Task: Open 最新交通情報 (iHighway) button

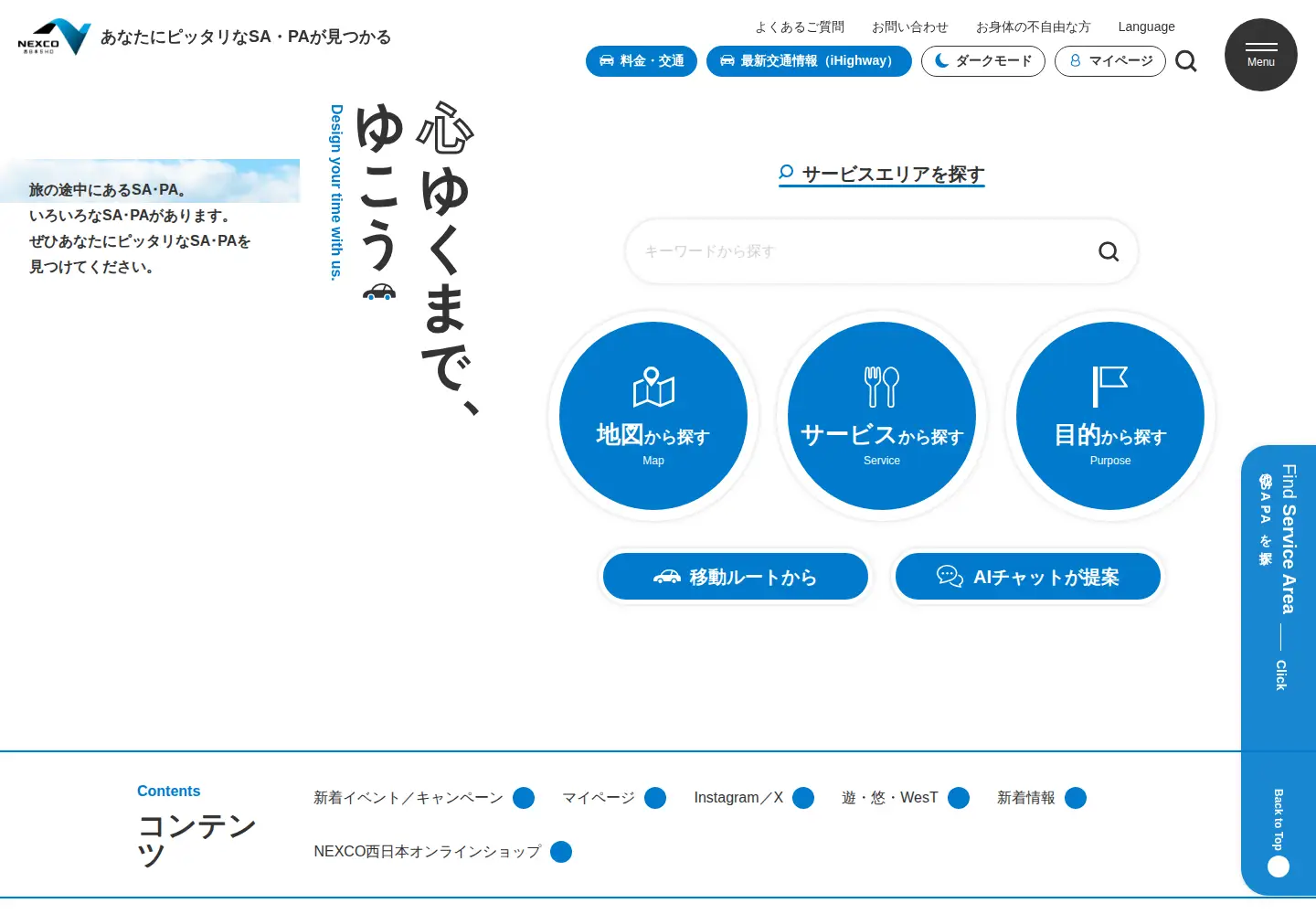Action: click(809, 61)
